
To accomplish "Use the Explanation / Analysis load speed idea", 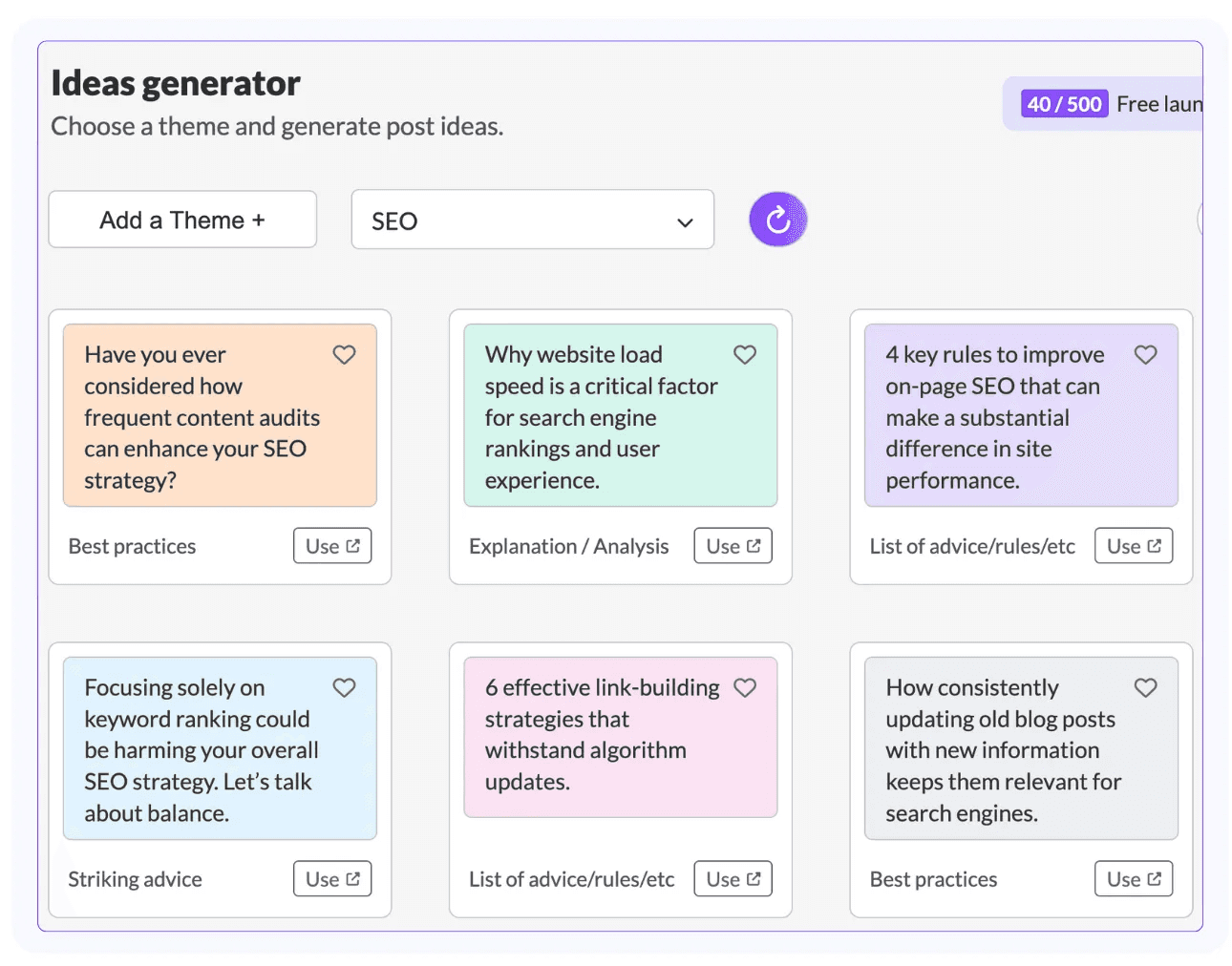I will click(733, 546).
